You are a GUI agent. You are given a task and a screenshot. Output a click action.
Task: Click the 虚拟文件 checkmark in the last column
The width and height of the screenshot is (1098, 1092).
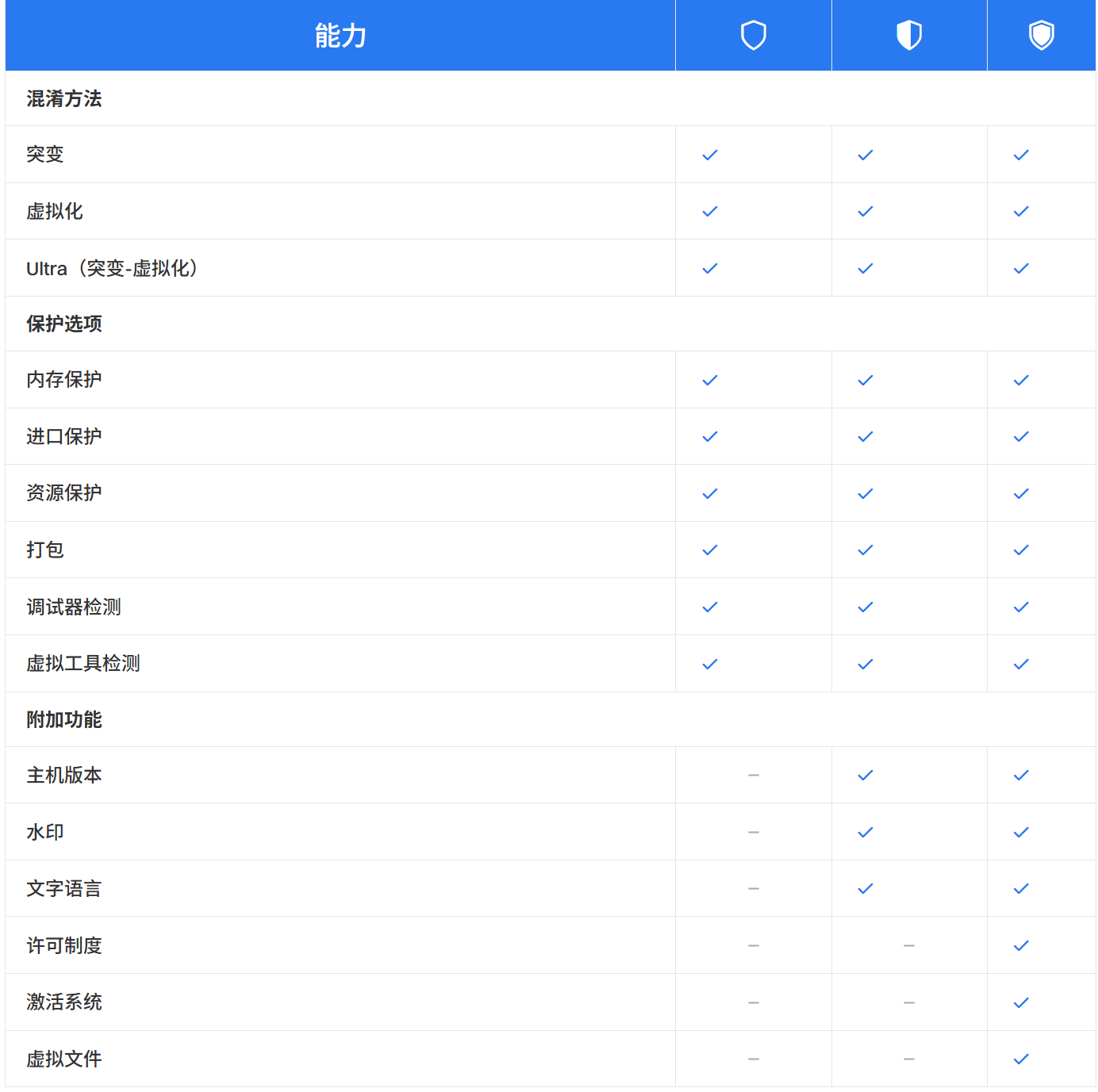tap(1021, 1059)
